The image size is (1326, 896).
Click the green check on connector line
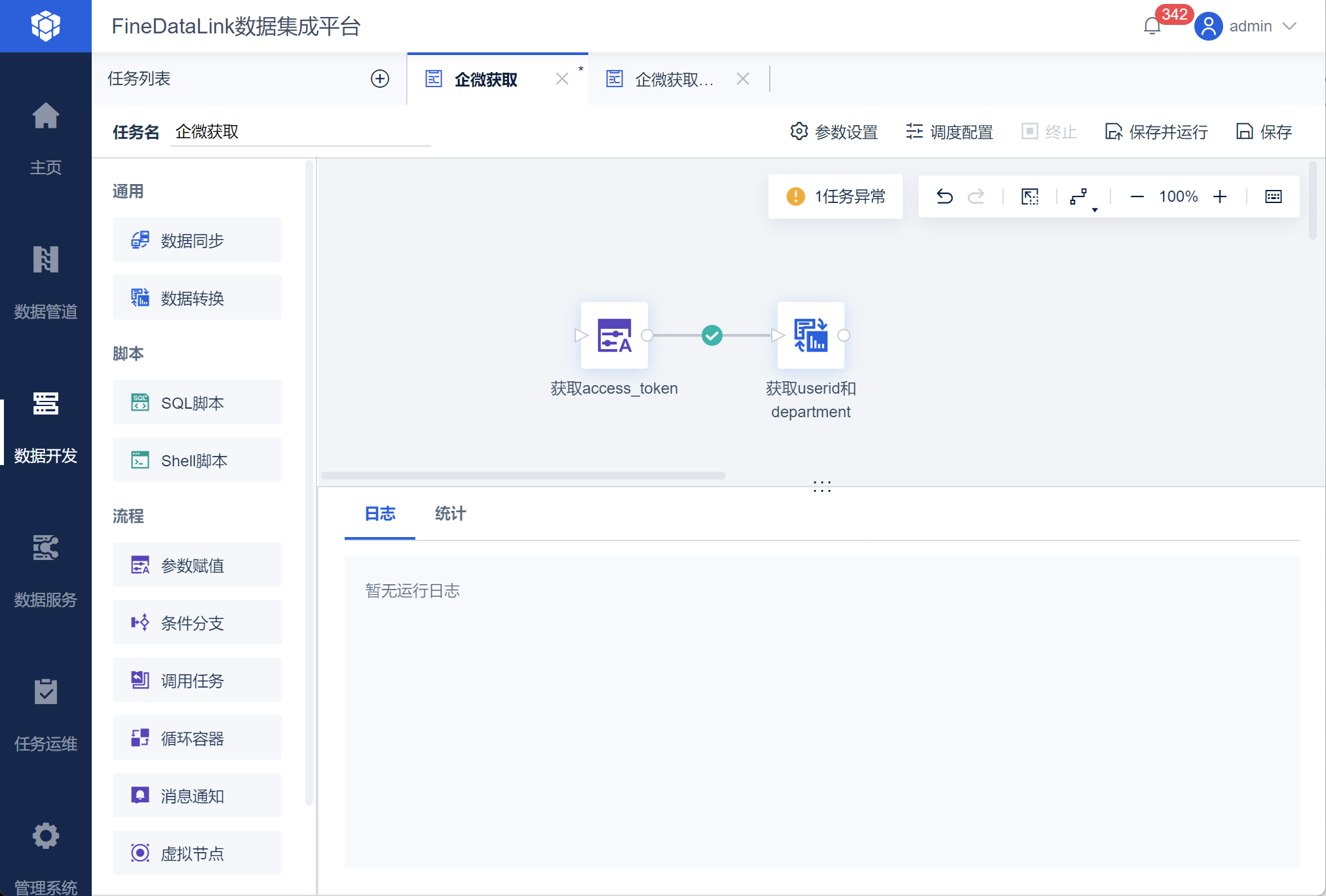click(712, 335)
